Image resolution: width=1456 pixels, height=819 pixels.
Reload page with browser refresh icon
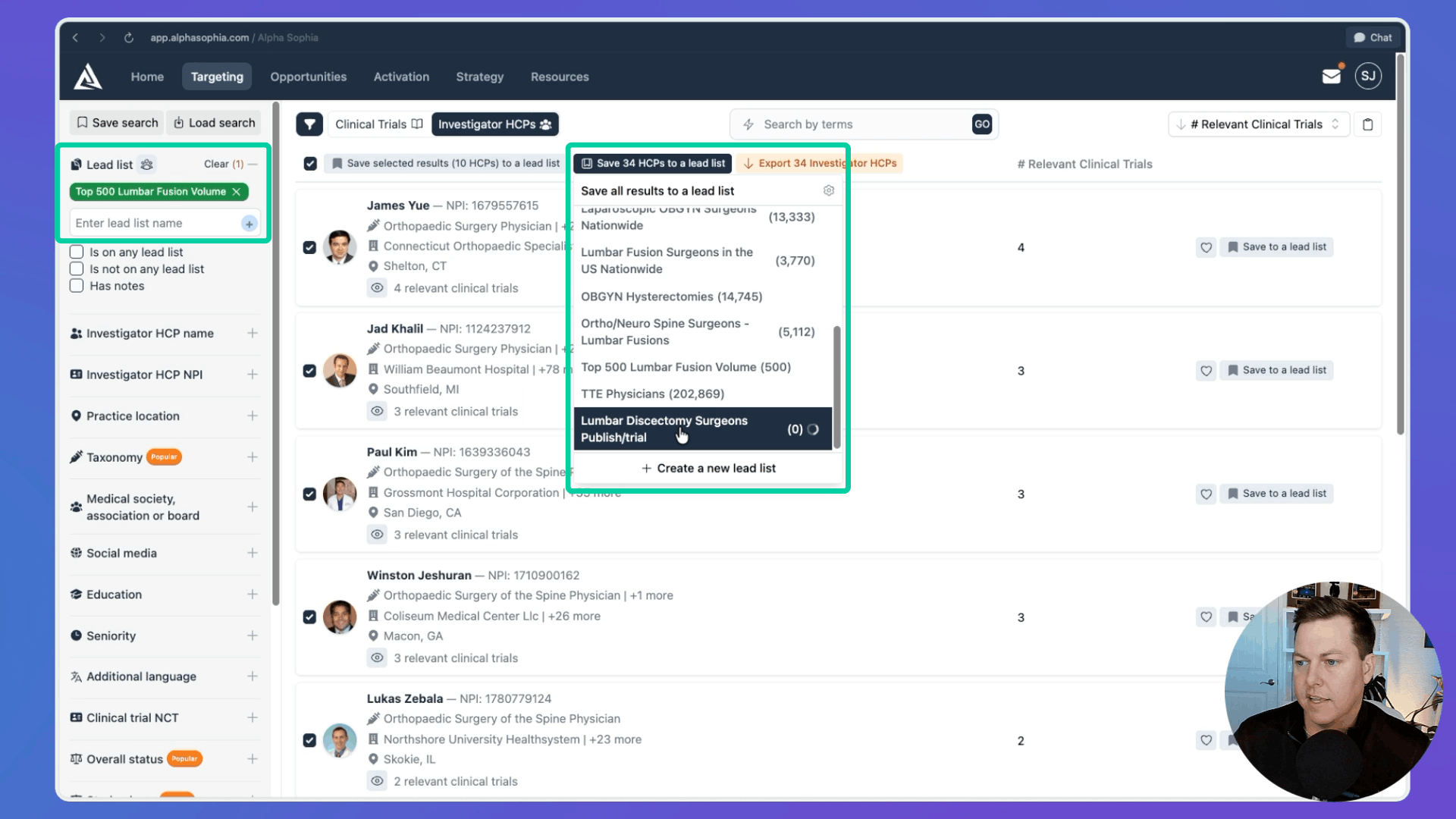(129, 38)
